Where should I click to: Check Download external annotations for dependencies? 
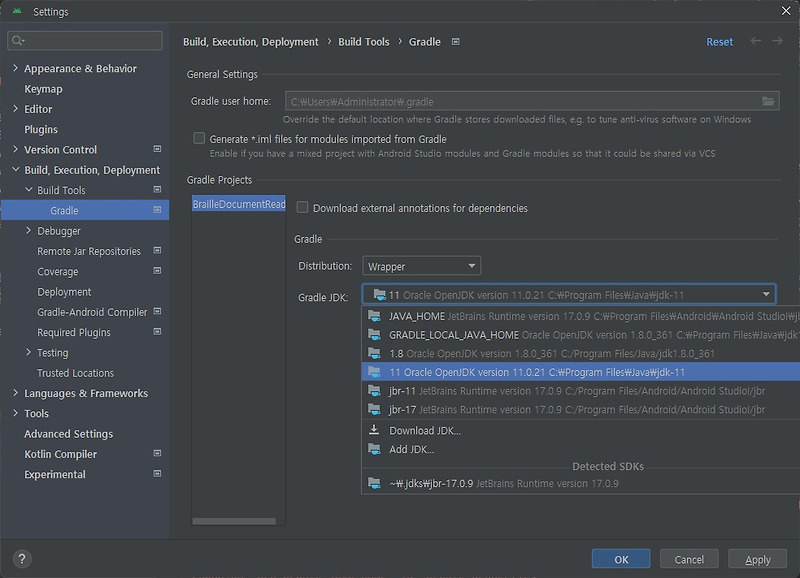pos(302,206)
